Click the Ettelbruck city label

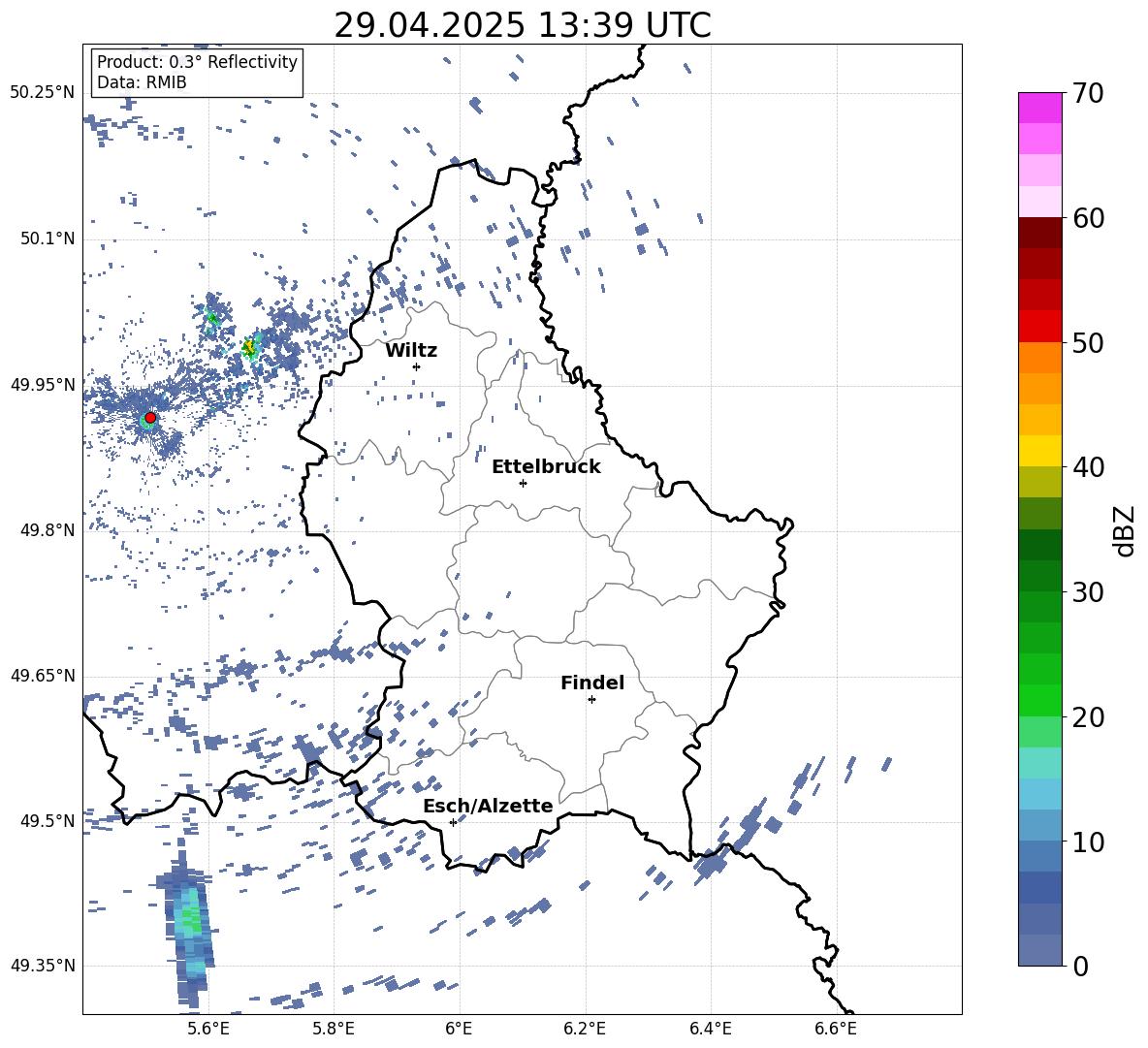point(546,467)
